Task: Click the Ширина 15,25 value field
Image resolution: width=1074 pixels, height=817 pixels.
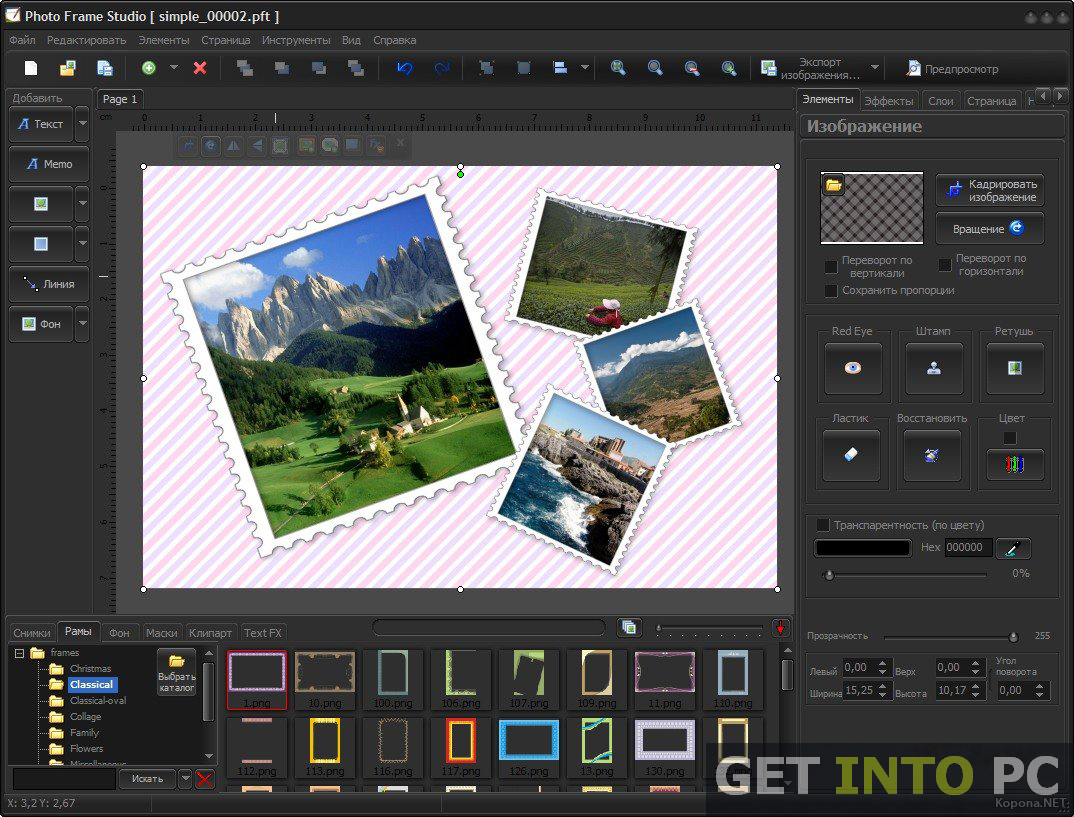Action: point(859,690)
